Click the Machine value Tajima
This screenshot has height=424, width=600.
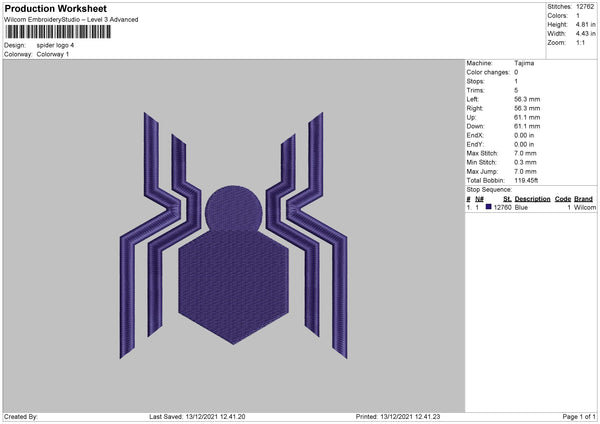coord(523,63)
